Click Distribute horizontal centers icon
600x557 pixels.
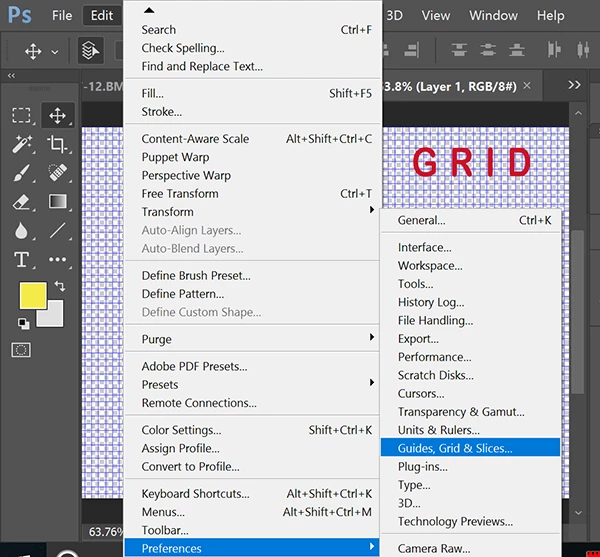583,50
